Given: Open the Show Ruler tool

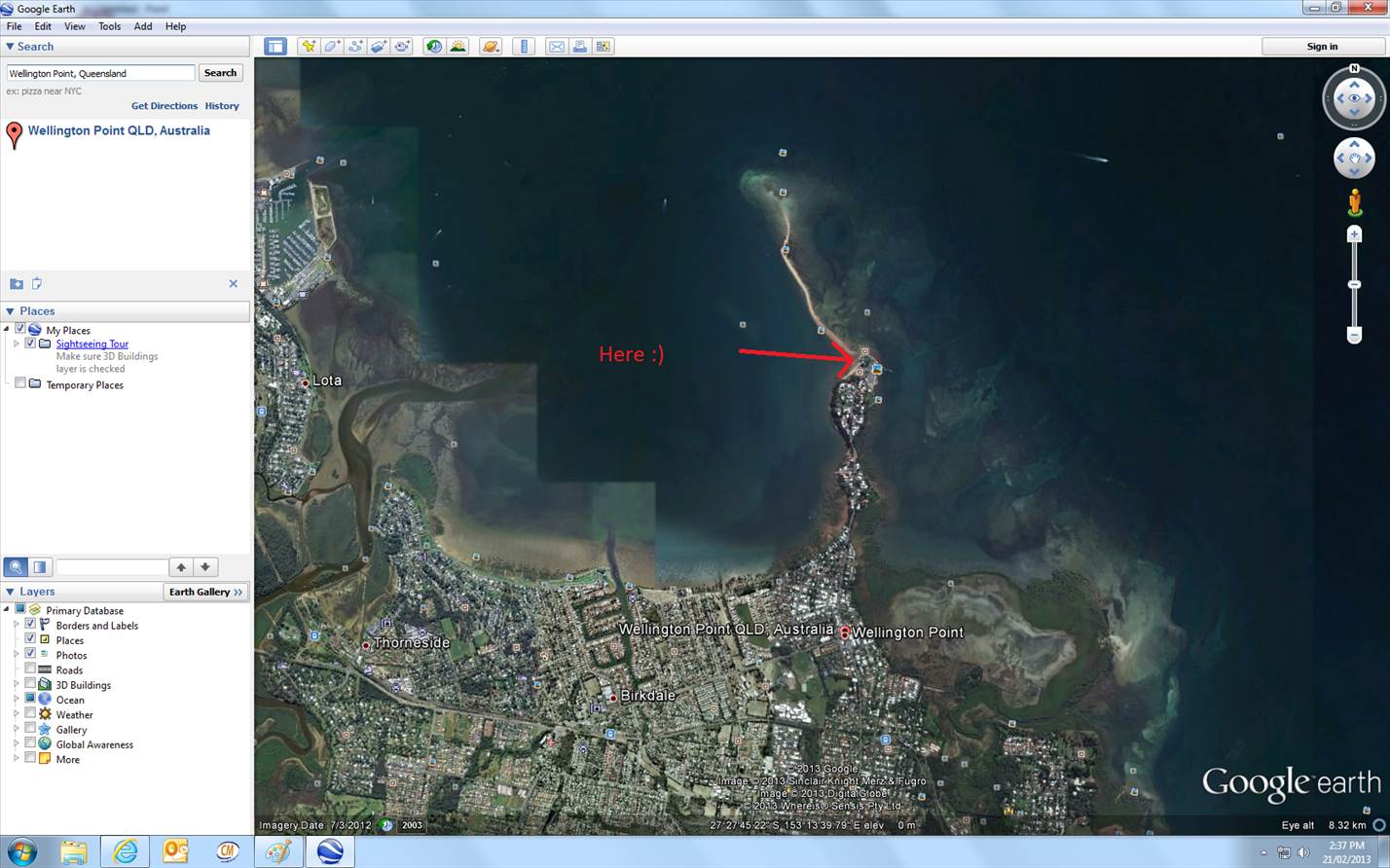Looking at the screenshot, I should (524, 47).
